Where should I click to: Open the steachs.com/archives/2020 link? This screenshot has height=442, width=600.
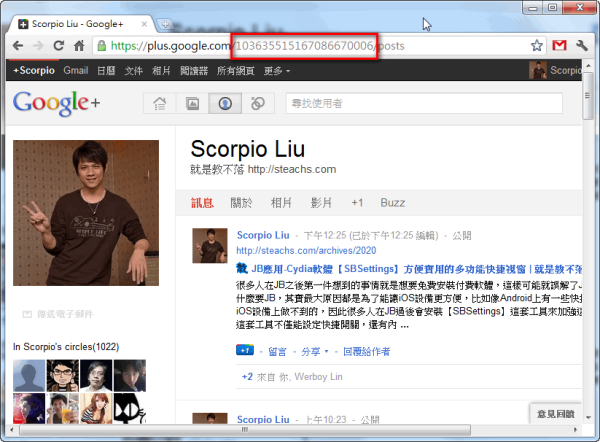pyautogui.click(x=306, y=250)
